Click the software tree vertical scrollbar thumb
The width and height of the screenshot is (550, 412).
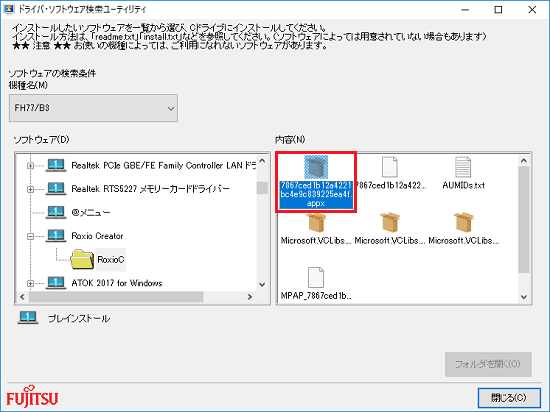[x=262, y=188]
